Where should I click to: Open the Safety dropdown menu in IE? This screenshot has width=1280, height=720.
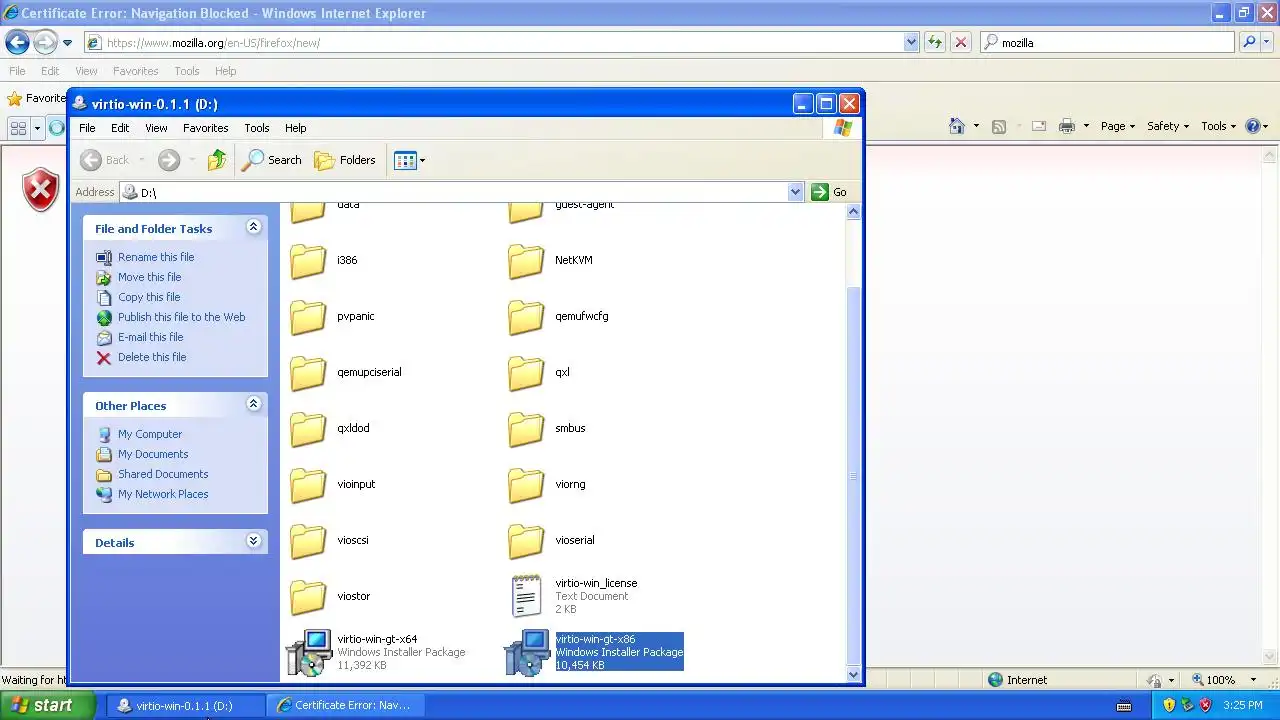point(1168,126)
